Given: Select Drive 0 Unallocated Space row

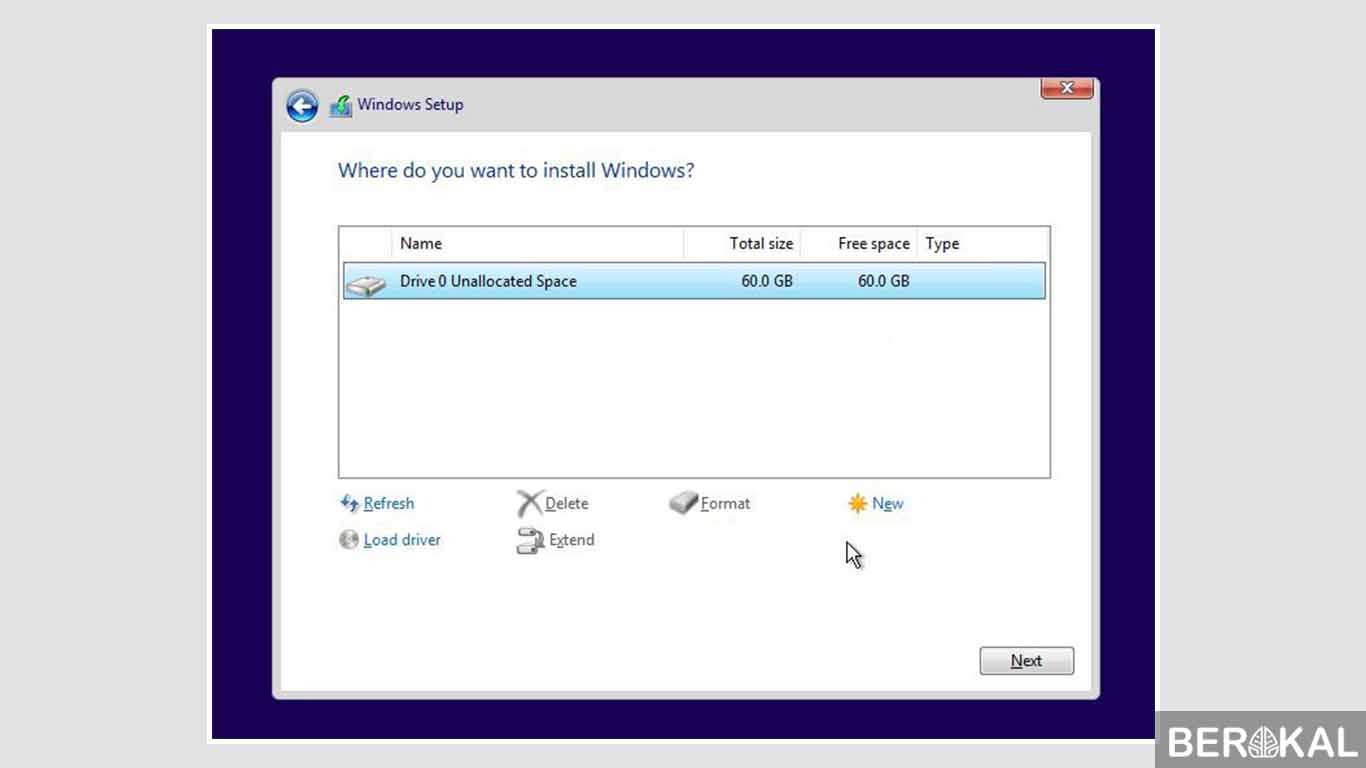Looking at the screenshot, I should coord(694,281).
